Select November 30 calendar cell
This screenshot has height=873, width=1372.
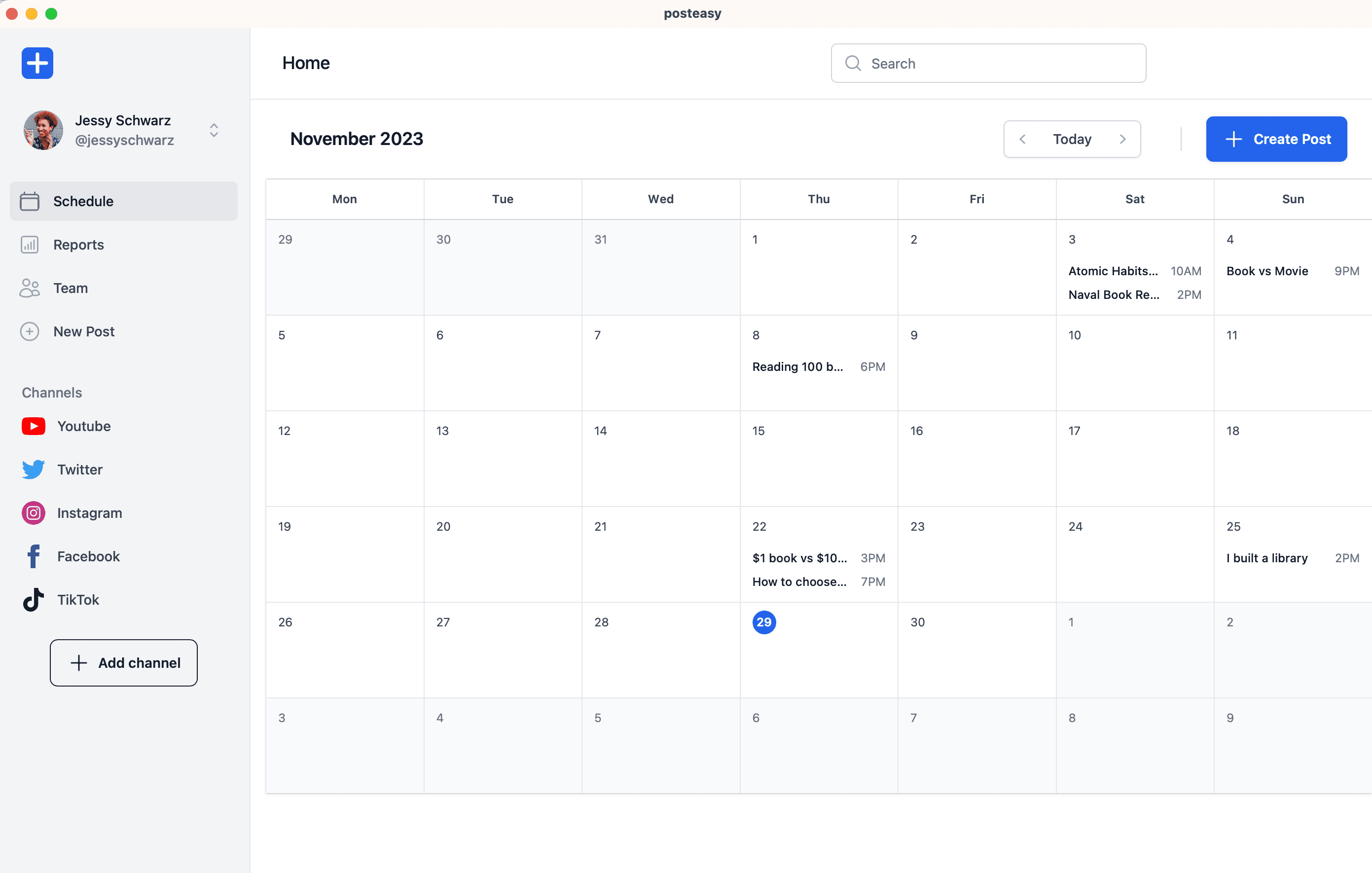point(976,650)
